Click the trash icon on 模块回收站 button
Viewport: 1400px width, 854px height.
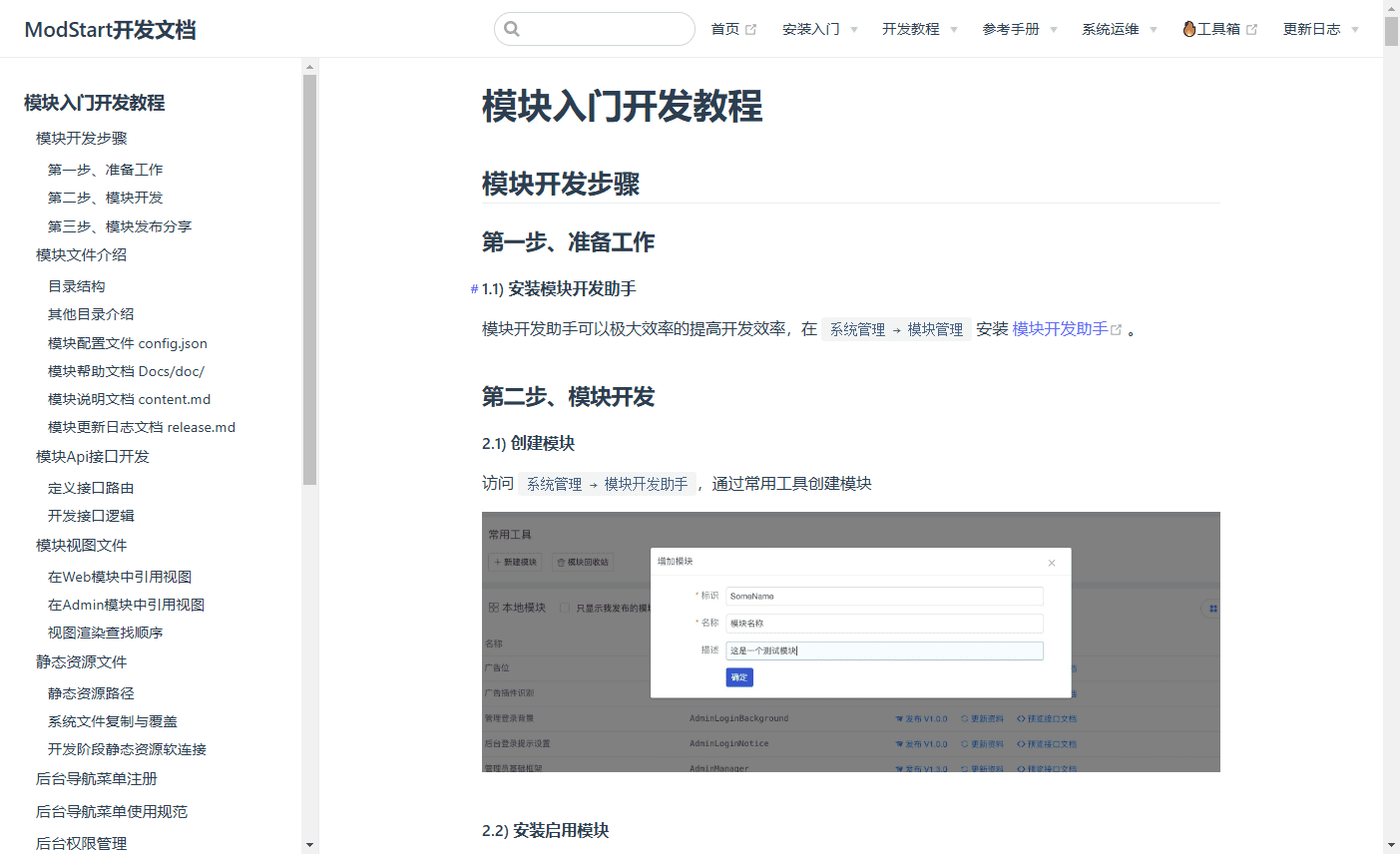[561, 562]
